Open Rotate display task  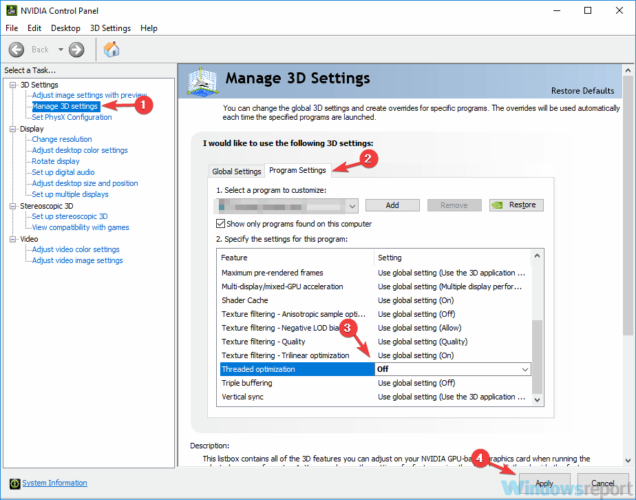tap(56, 161)
